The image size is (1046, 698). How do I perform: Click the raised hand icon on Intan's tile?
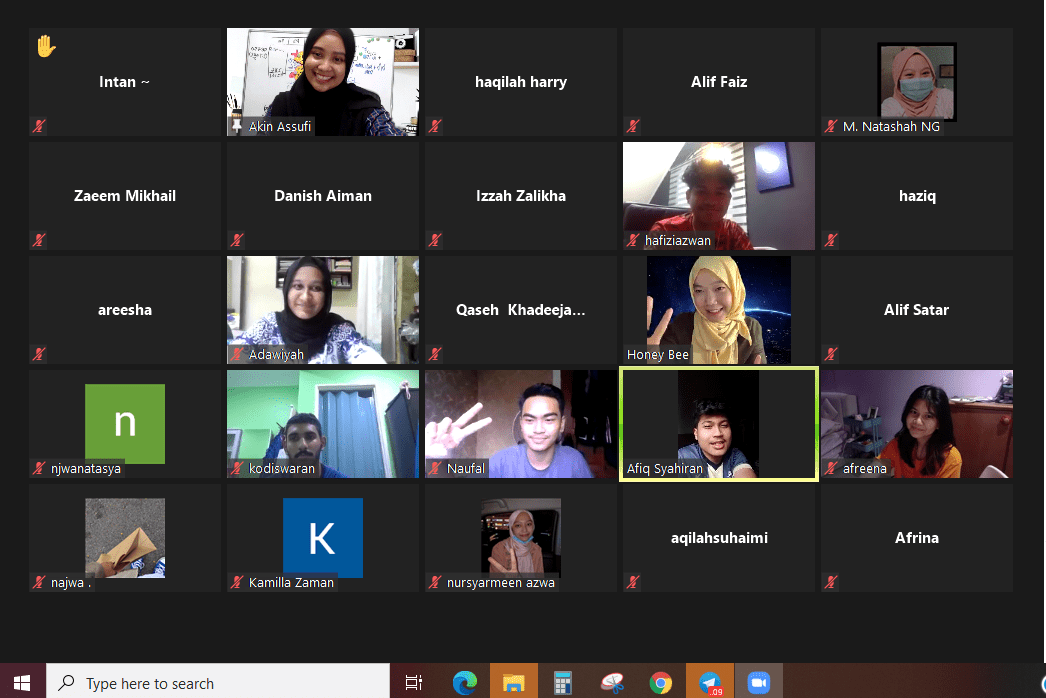point(45,46)
